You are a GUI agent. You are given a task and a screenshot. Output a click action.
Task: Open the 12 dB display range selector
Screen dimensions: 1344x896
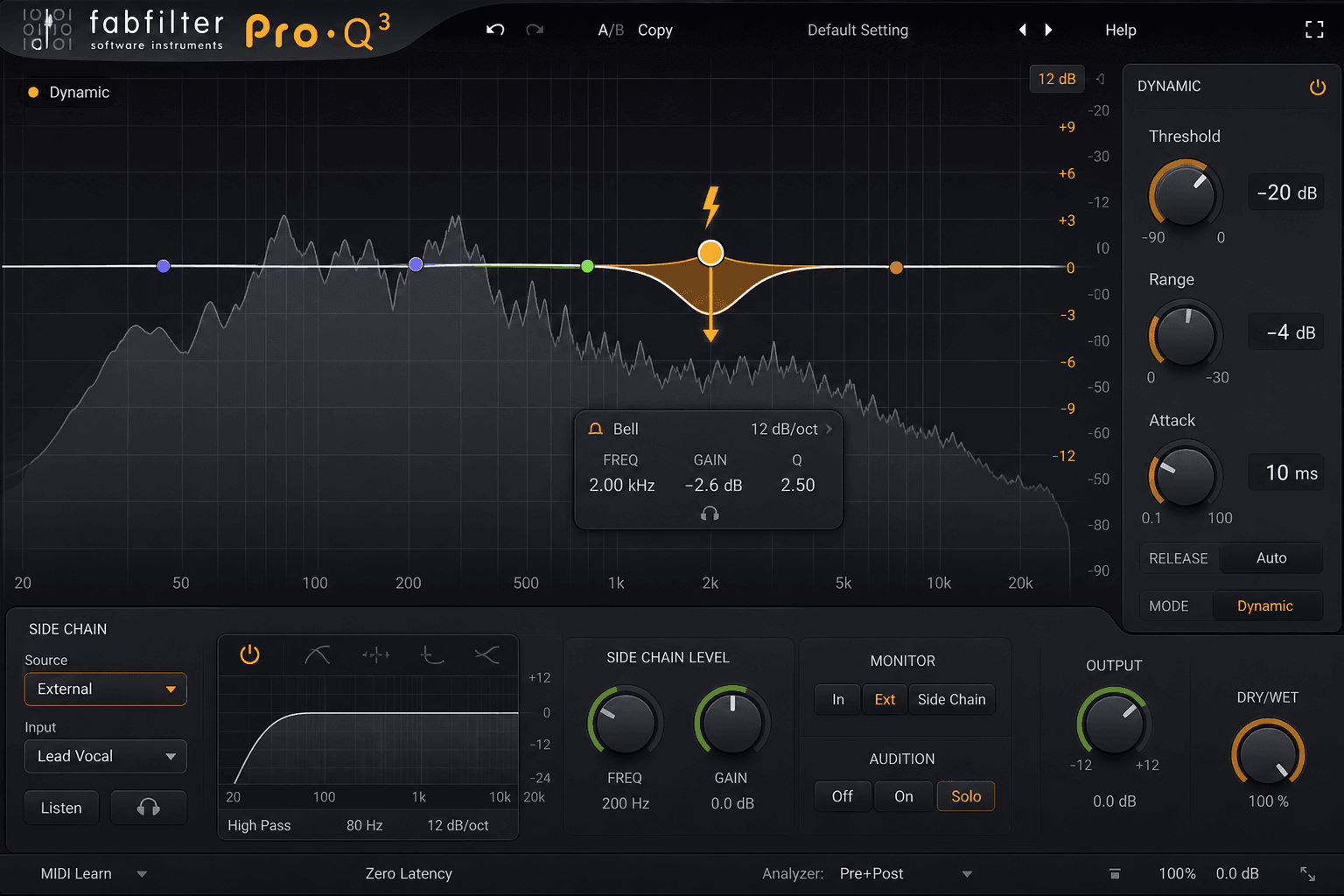tap(1056, 79)
